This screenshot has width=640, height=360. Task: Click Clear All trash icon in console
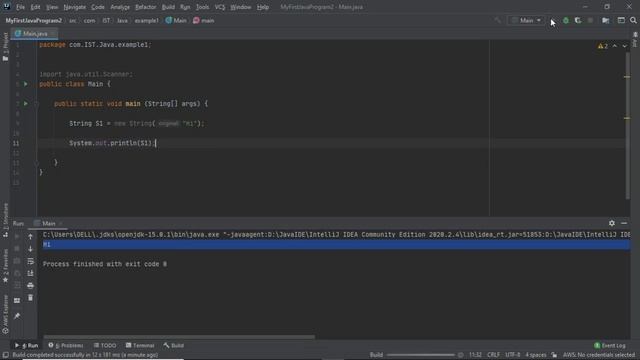click(30, 298)
